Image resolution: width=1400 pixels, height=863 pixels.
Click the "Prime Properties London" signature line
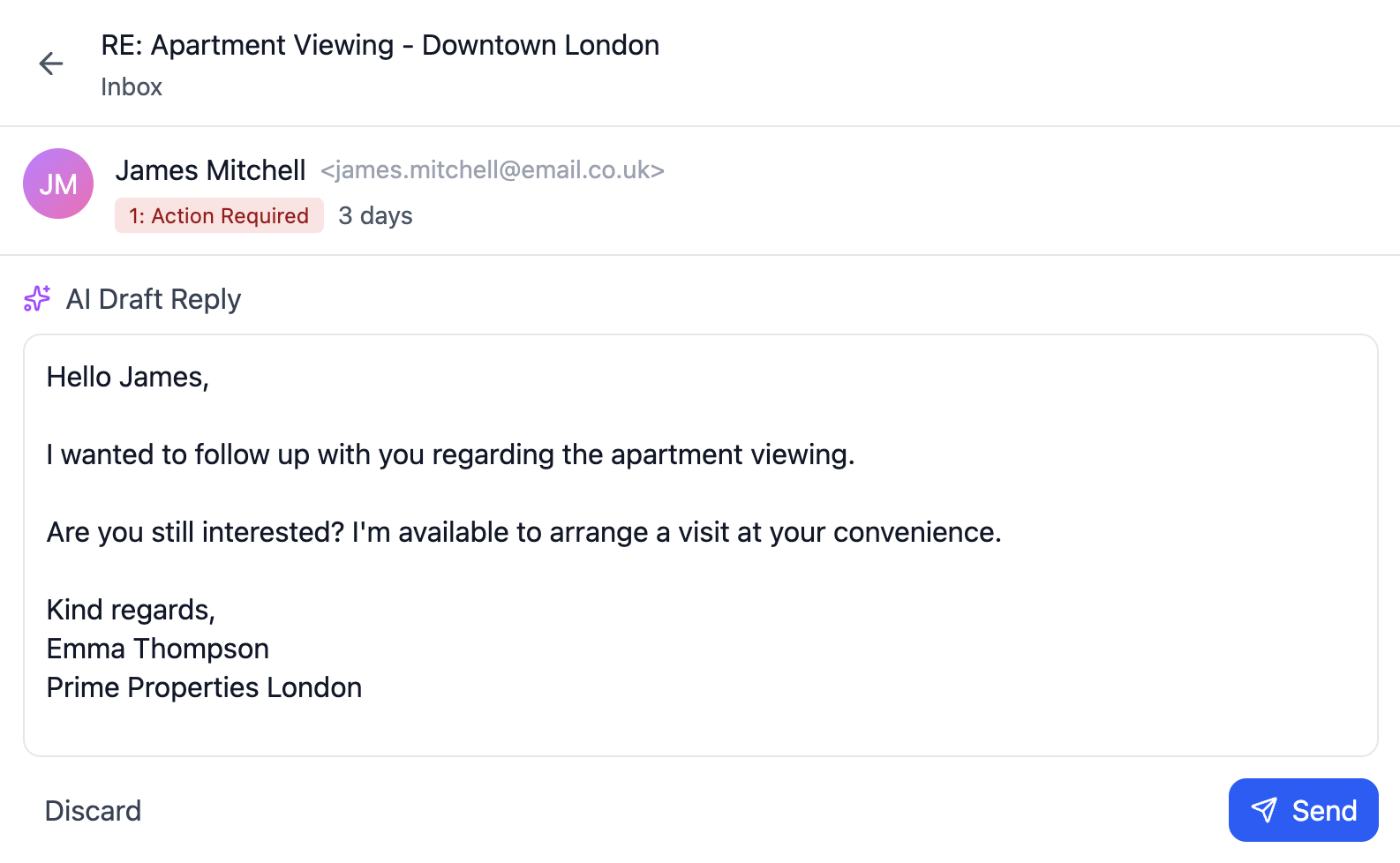[x=204, y=687]
